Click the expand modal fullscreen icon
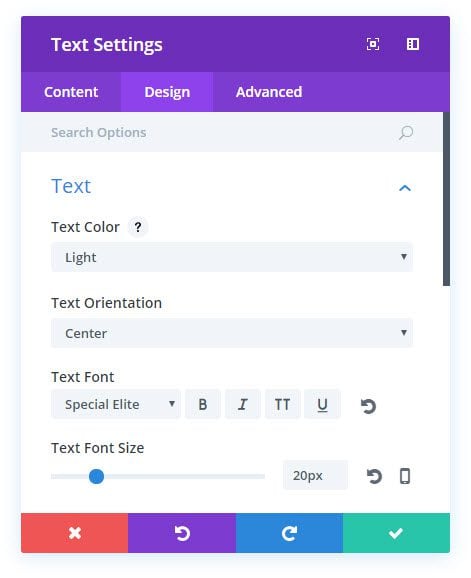The image size is (471, 578). 373,44
